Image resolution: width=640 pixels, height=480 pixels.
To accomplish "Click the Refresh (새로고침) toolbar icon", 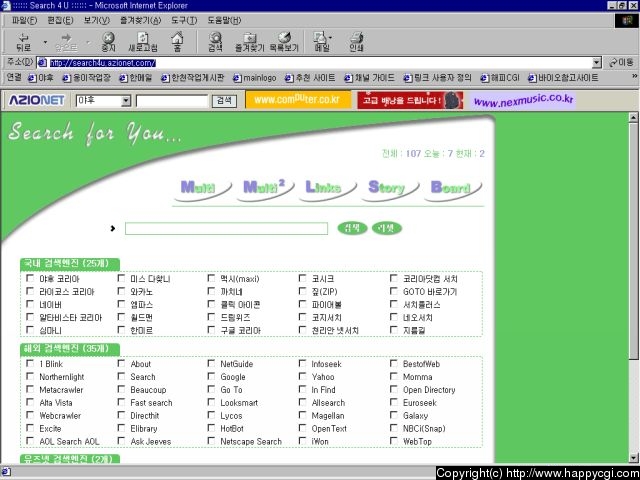I will click(142, 42).
